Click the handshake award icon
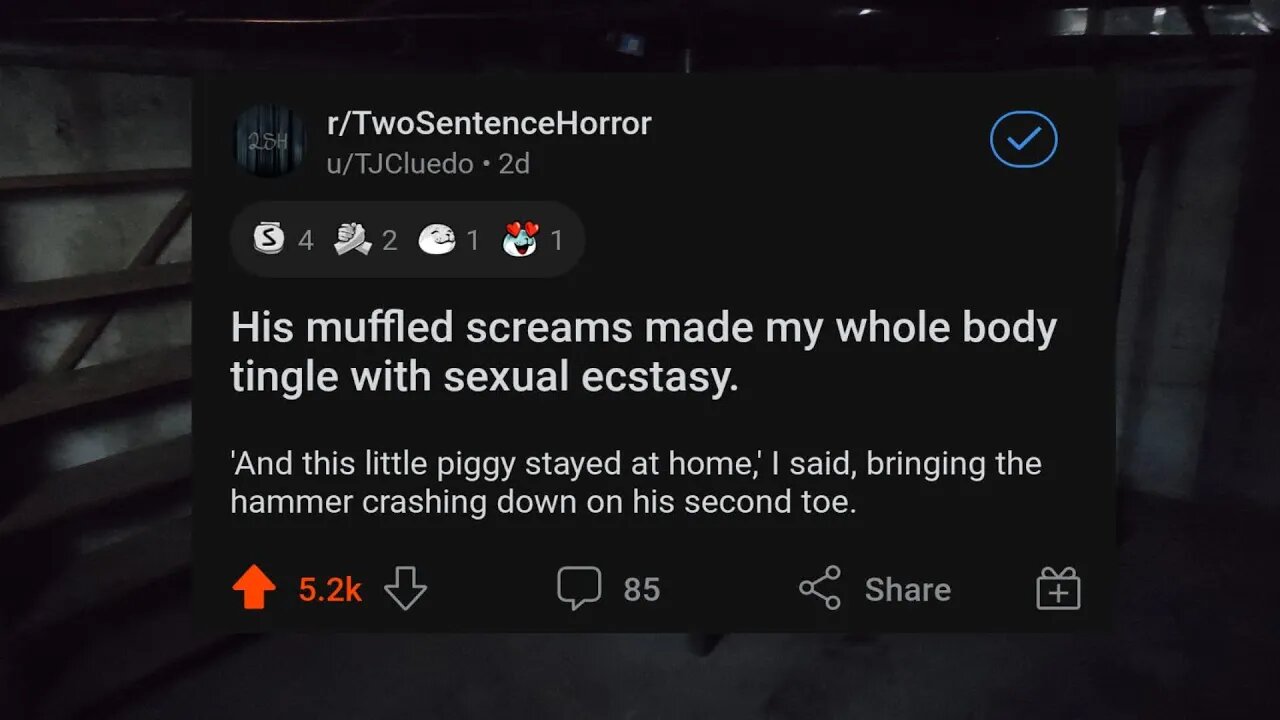Image resolution: width=1280 pixels, height=720 pixels. click(x=352, y=240)
